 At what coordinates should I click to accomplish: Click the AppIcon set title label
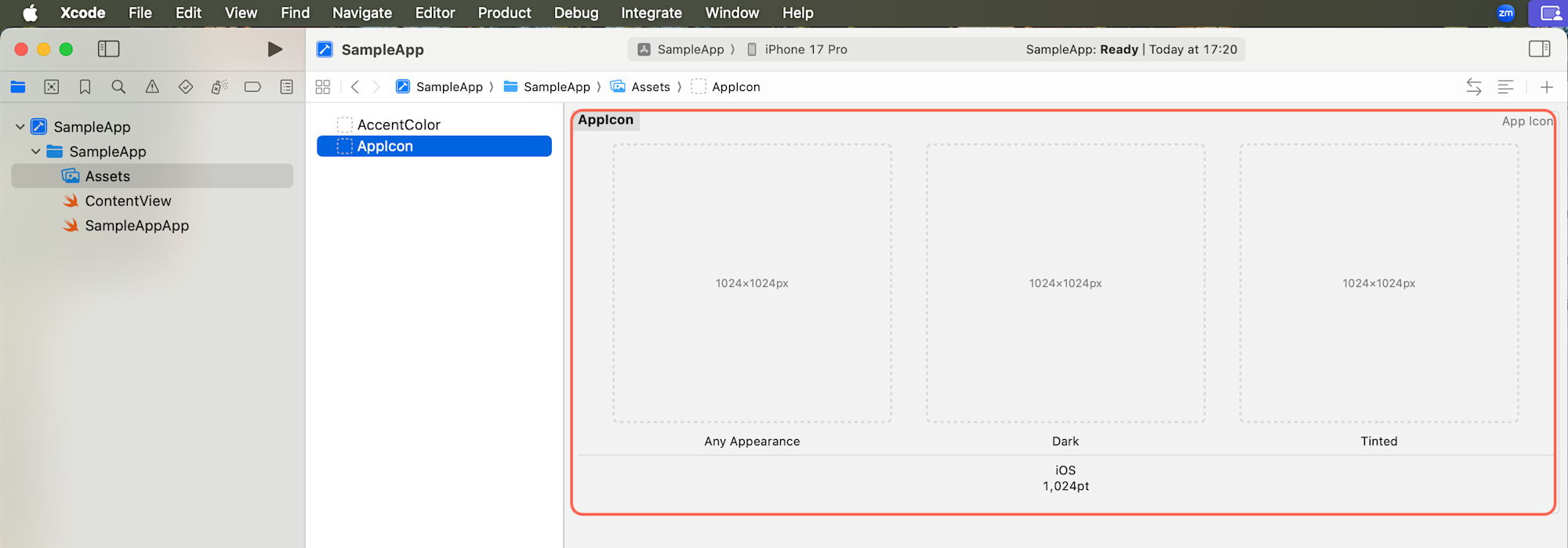[605, 120]
